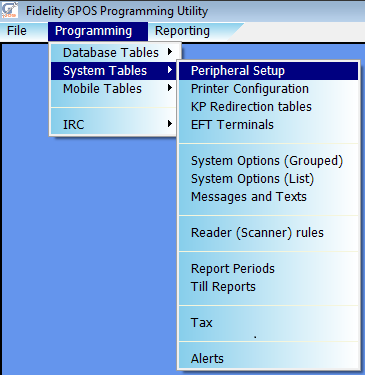This screenshot has height=375, width=365.
Task: Select Messages and Texts
Action: pyautogui.click(x=269, y=197)
